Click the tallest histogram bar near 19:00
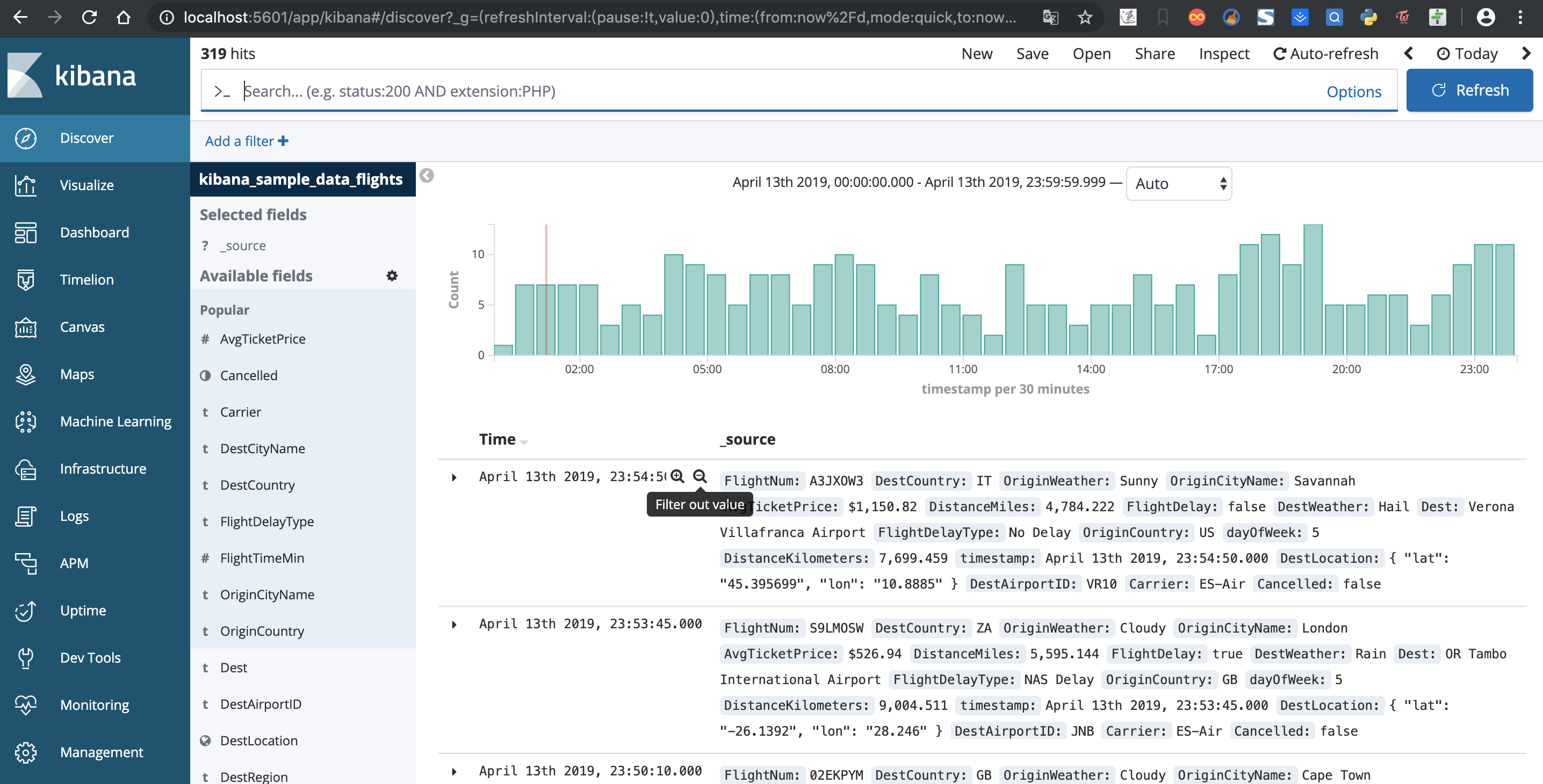The height and width of the screenshot is (784, 1543). click(1313, 291)
